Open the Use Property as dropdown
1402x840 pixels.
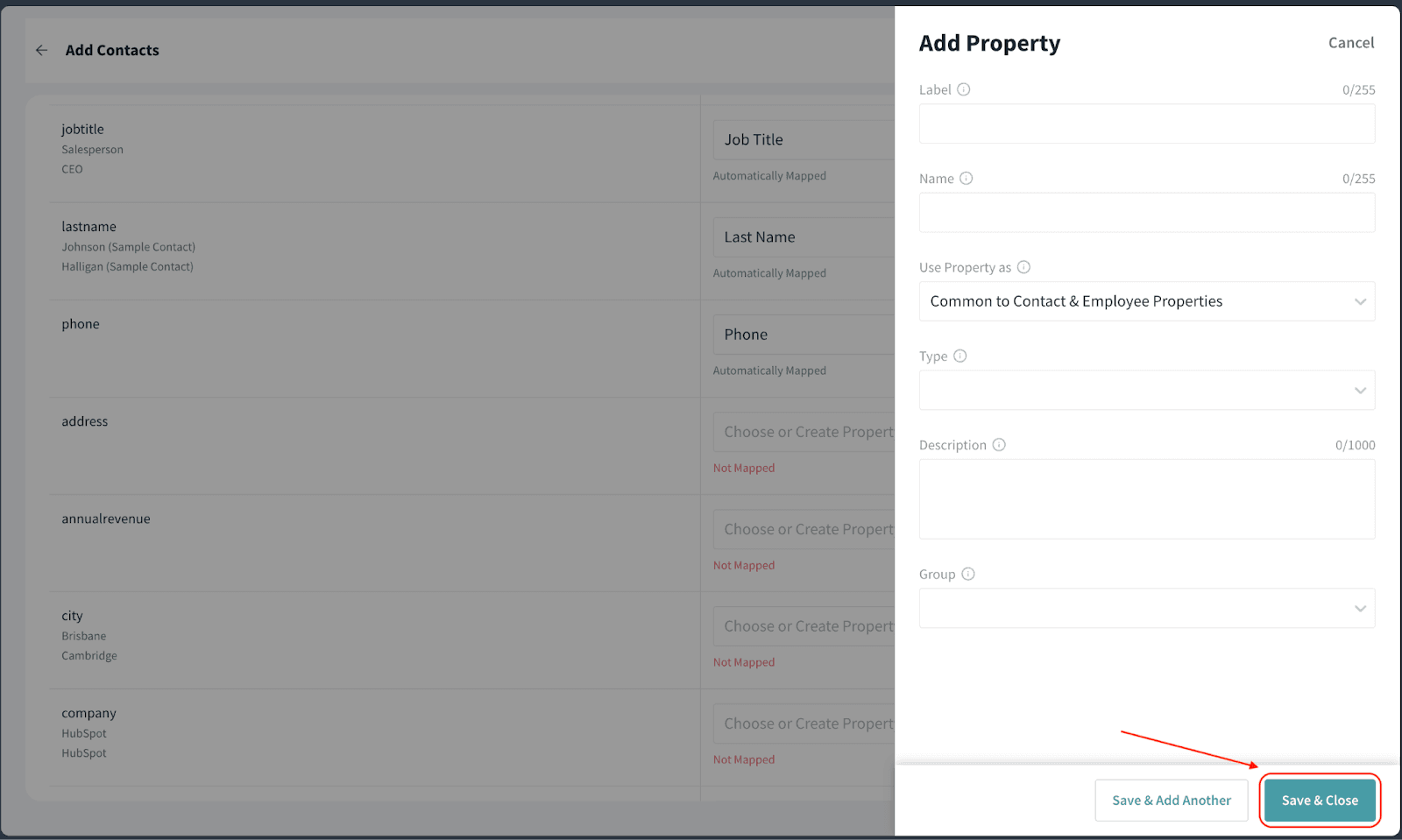coord(1146,301)
